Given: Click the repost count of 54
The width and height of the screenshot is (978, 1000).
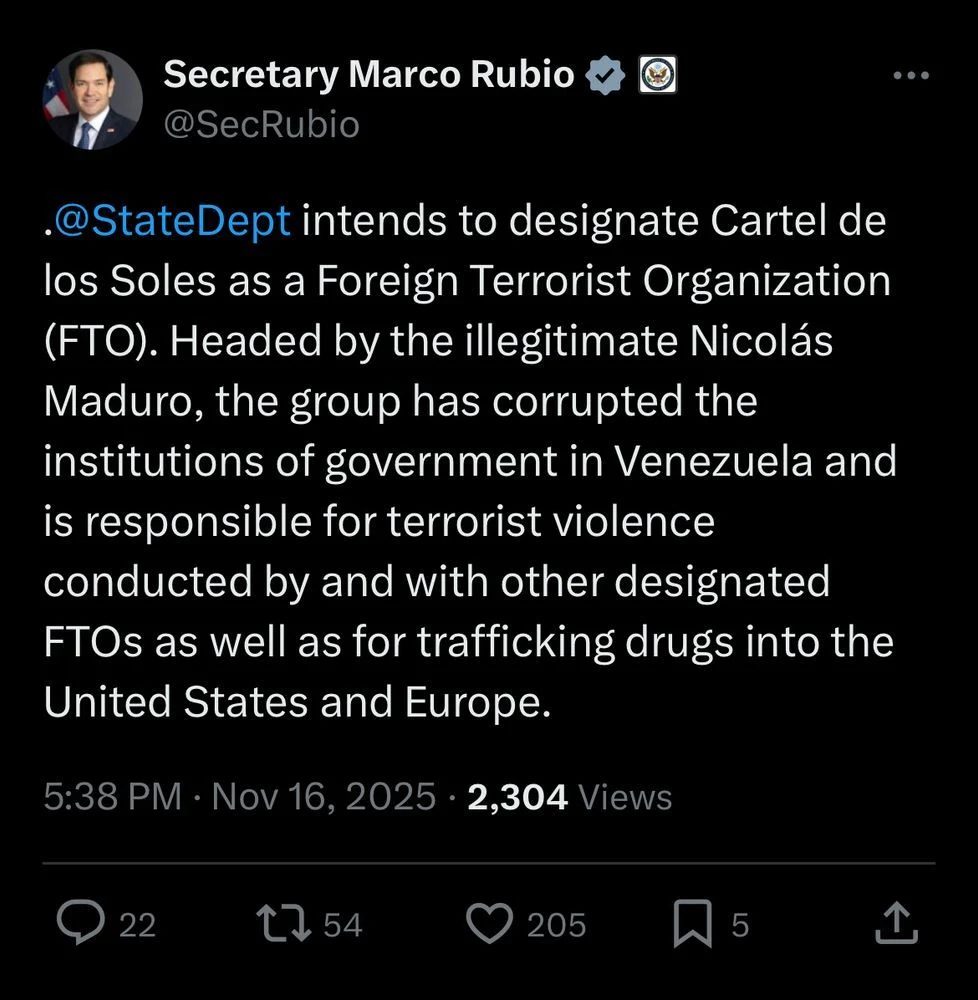Looking at the screenshot, I should 342,925.
